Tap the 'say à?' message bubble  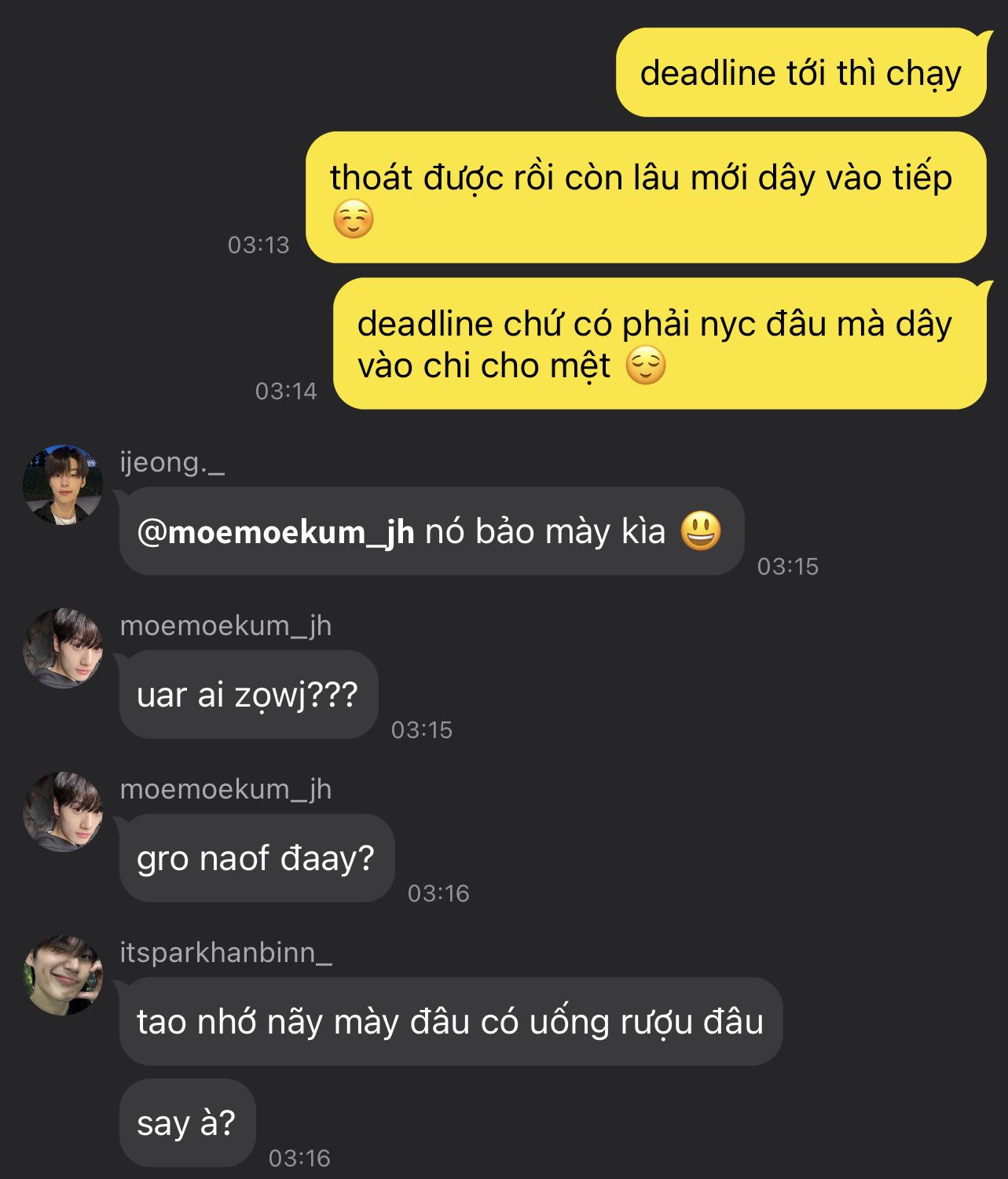[x=187, y=1122]
